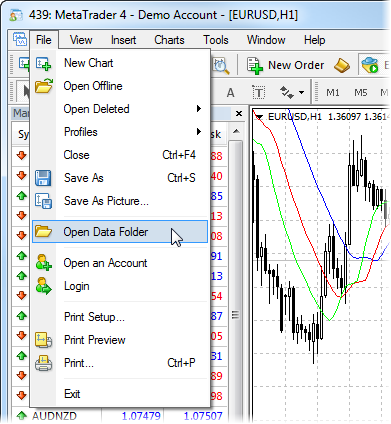Click the Print printer icon
This screenshot has width=391, height=424.
click(44, 363)
